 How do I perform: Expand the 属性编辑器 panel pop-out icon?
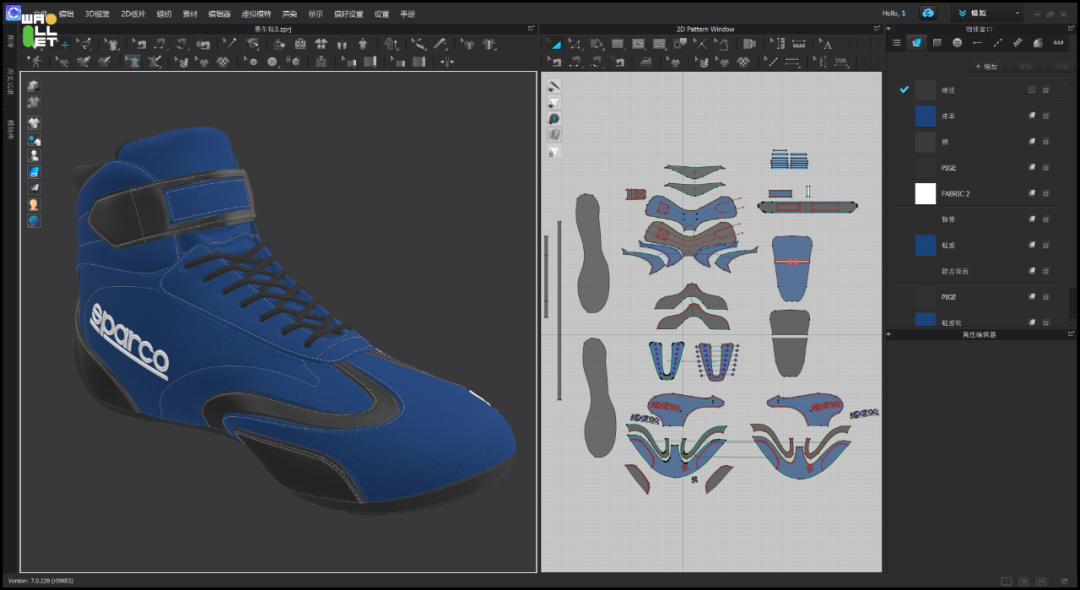pyautogui.click(x=1072, y=334)
